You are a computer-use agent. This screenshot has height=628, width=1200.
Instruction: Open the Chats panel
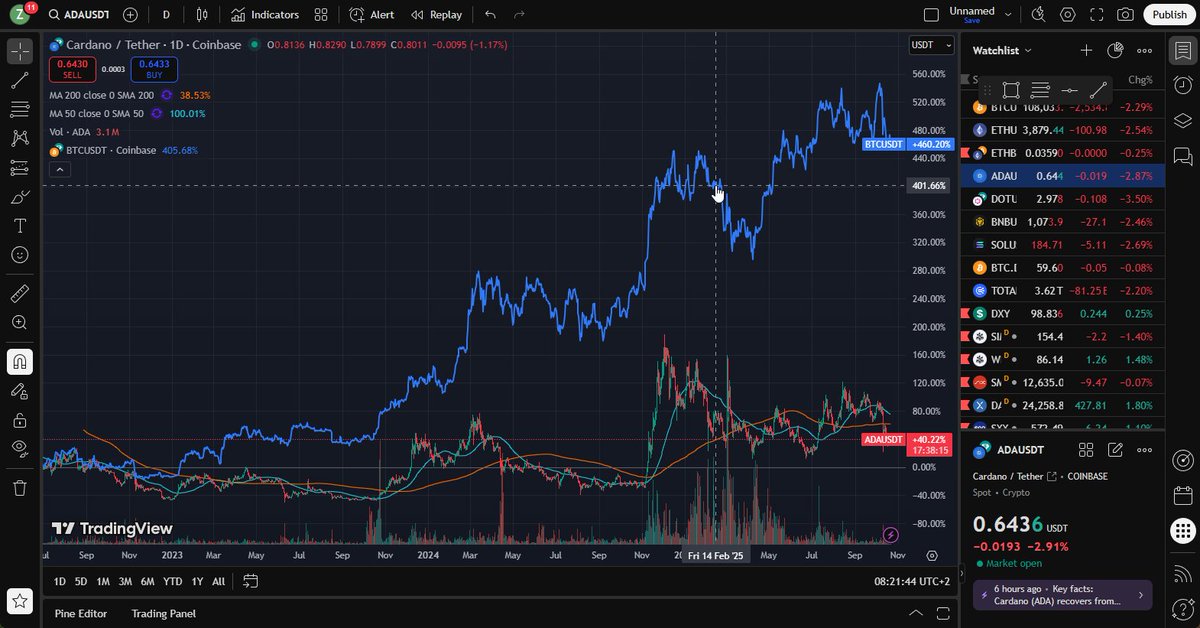(1182, 156)
